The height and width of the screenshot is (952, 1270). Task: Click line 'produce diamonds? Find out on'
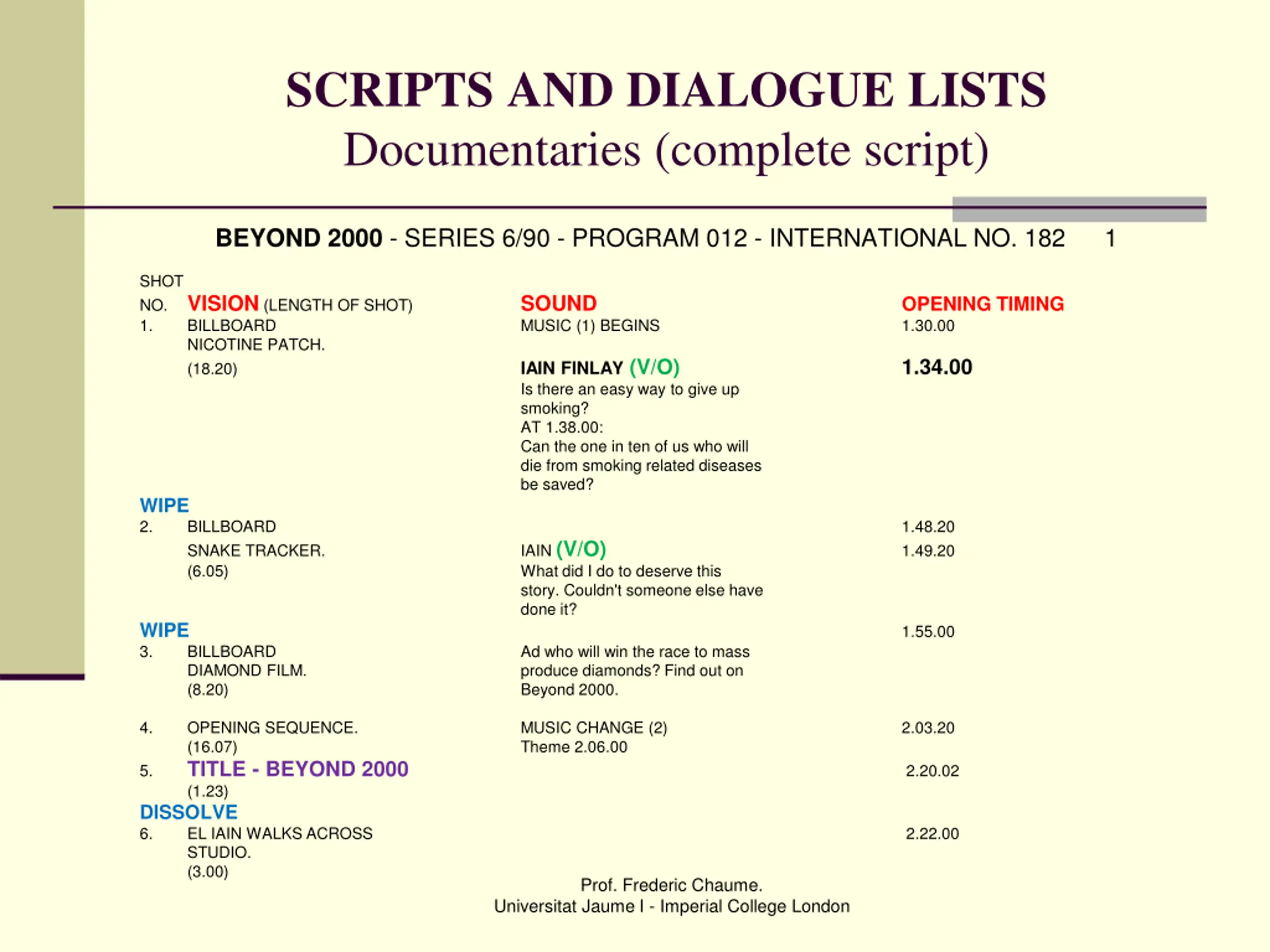632,671
